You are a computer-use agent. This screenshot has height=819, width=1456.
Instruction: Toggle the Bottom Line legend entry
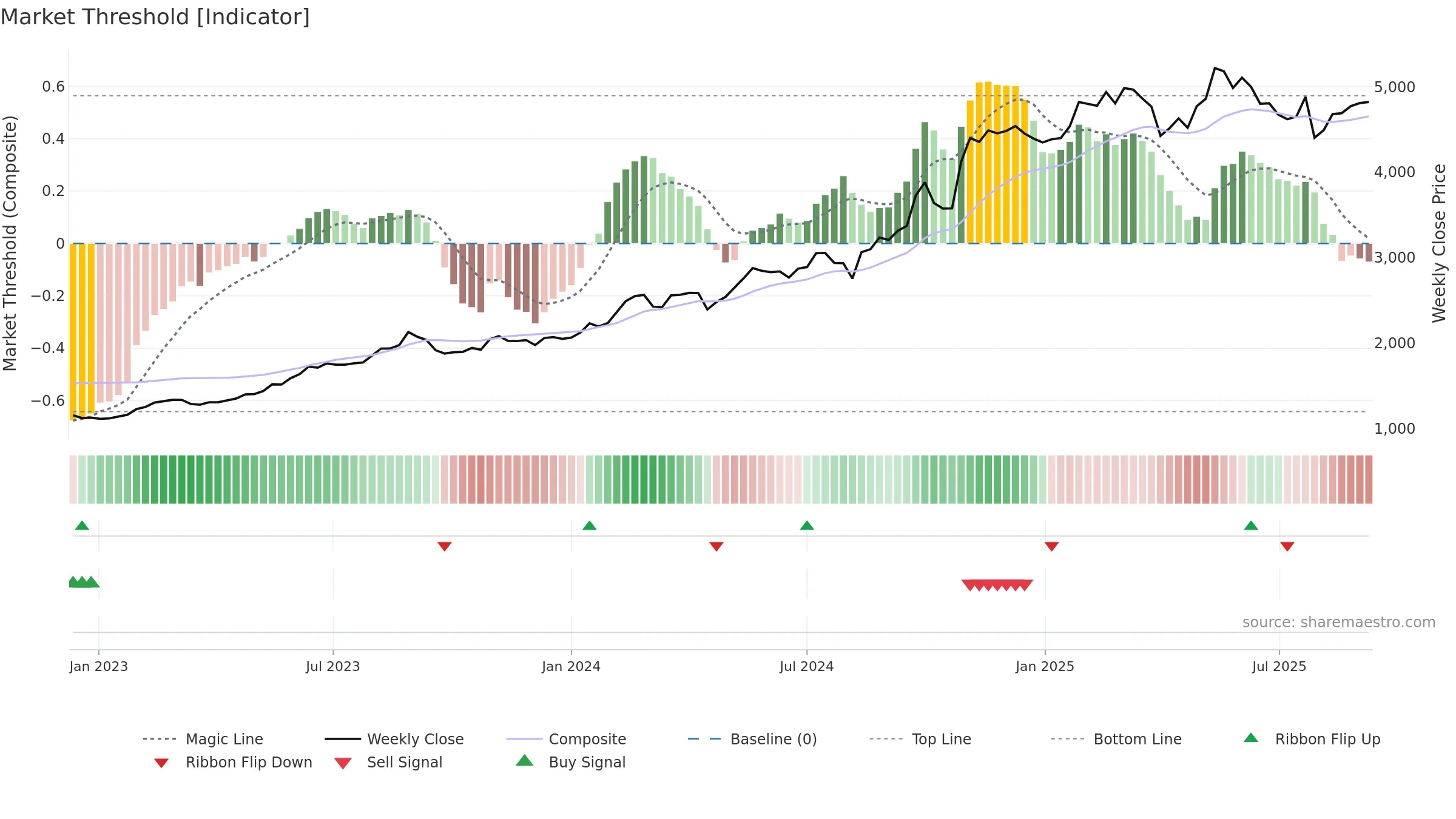pos(1116,739)
